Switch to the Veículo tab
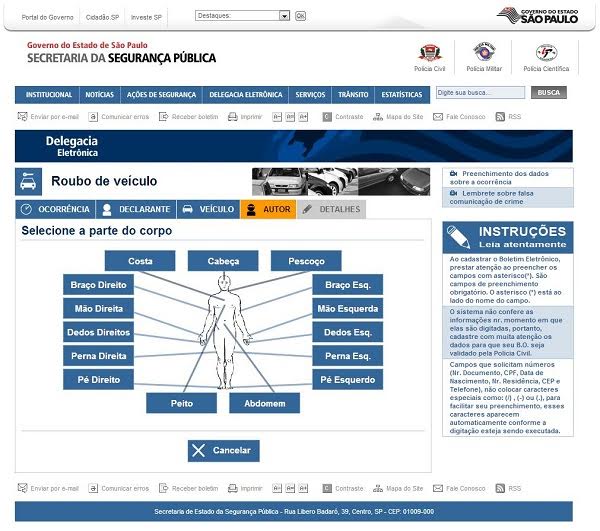 point(207,209)
